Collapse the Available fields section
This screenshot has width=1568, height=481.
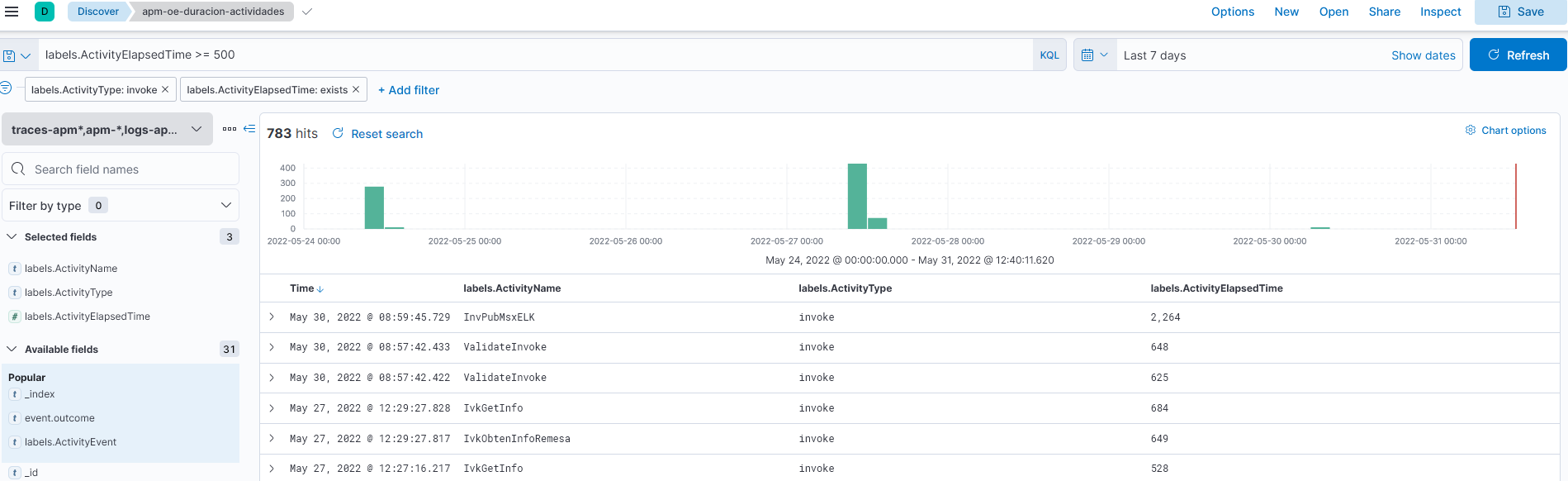12,350
